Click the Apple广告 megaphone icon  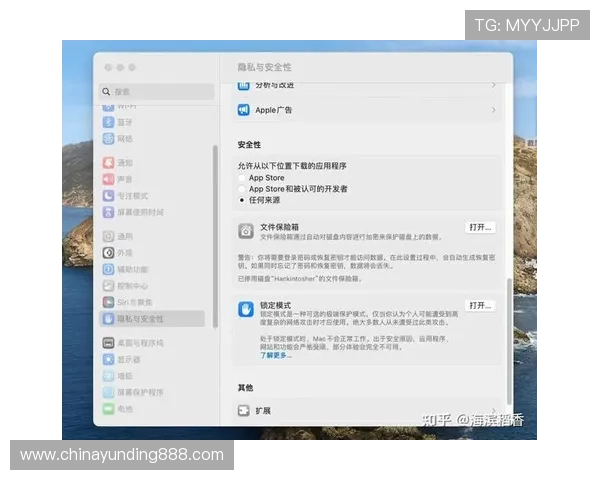(x=244, y=110)
